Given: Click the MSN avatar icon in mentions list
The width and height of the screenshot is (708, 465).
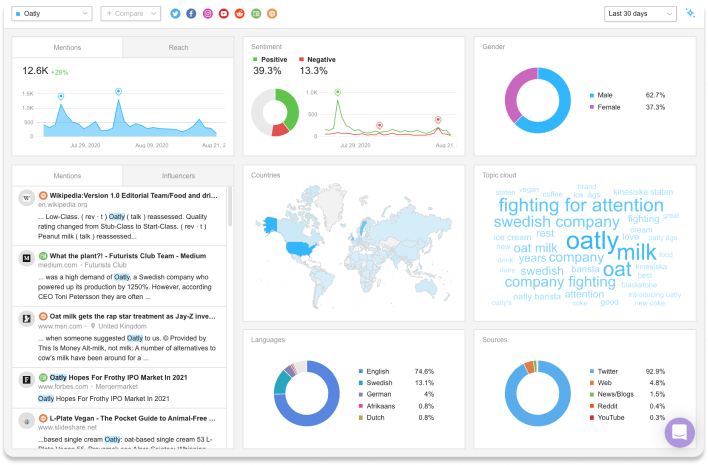Looking at the screenshot, I should [27, 319].
